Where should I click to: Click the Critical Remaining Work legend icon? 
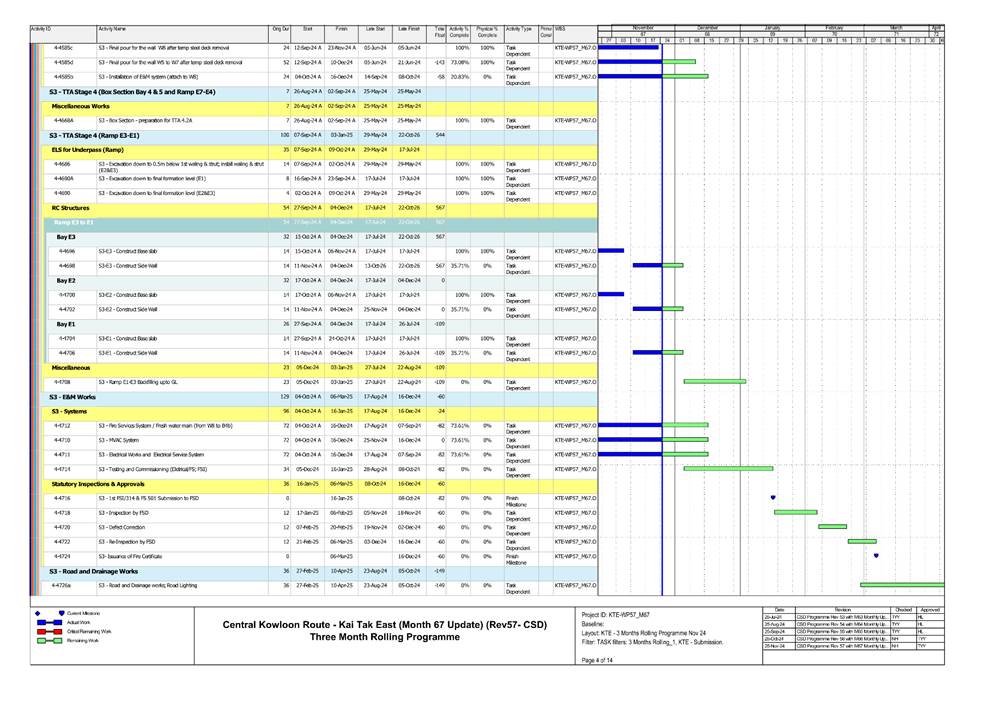coord(49,632)
